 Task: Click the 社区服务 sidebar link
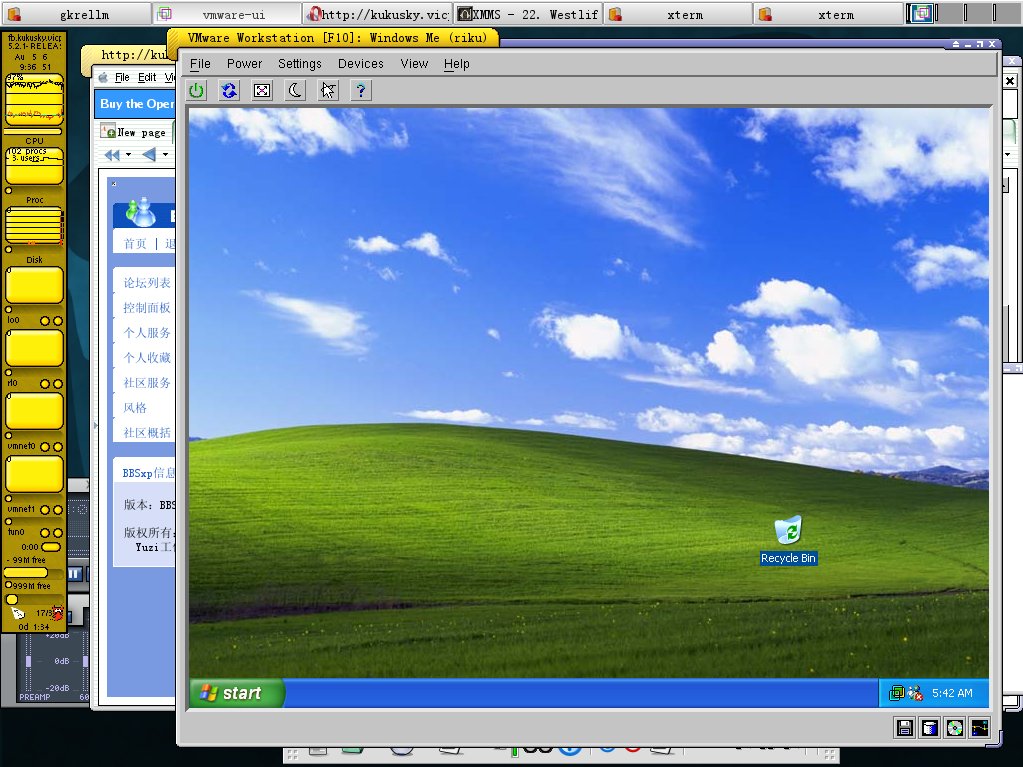click(x=147, y=383)
